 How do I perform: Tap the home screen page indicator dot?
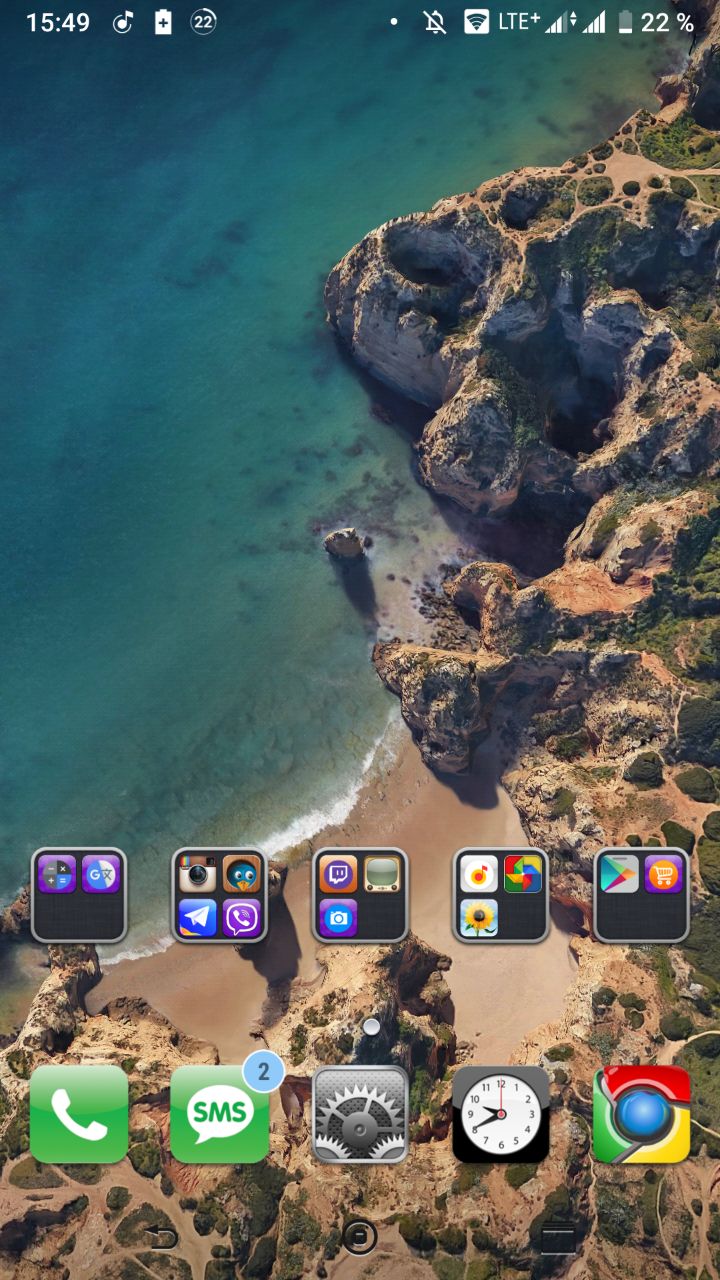[x=371, y=1026]
